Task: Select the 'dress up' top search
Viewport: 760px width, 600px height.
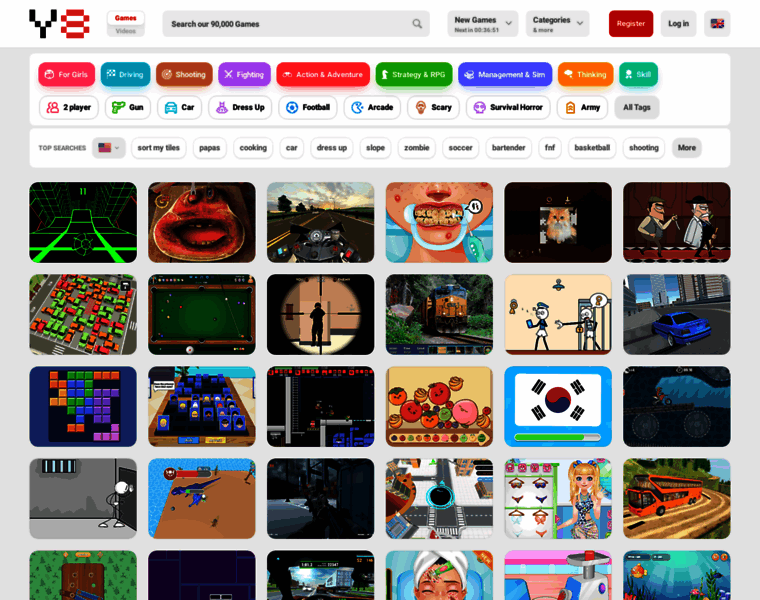Action: [x=332, y=148]
